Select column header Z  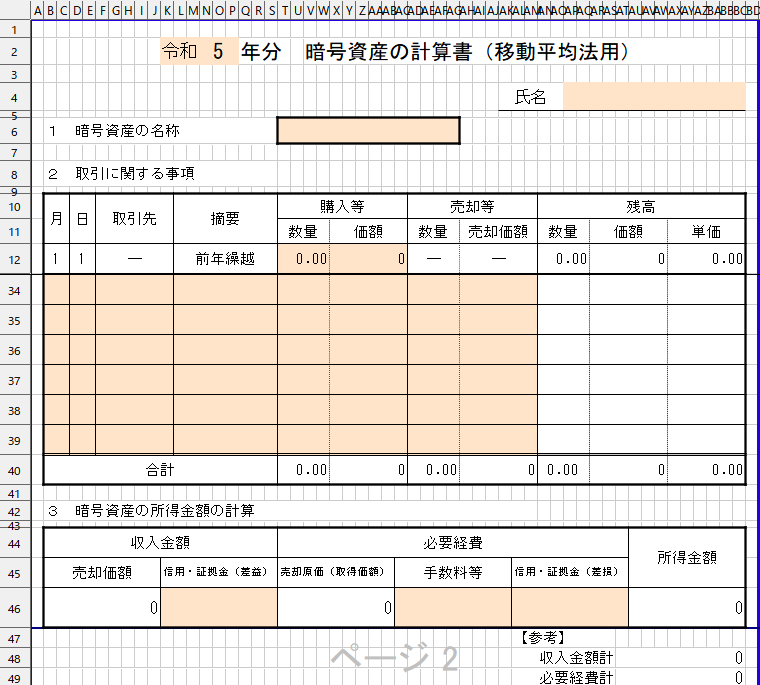click(x=362, y=10)
